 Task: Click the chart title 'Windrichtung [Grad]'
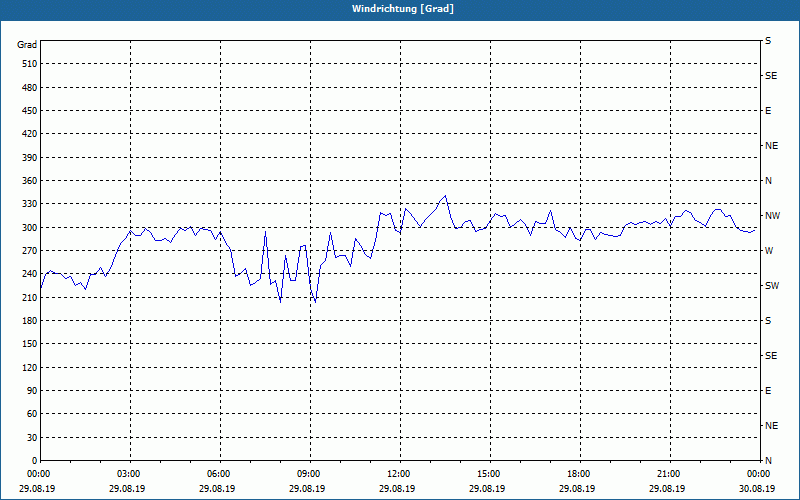point(403,9)
